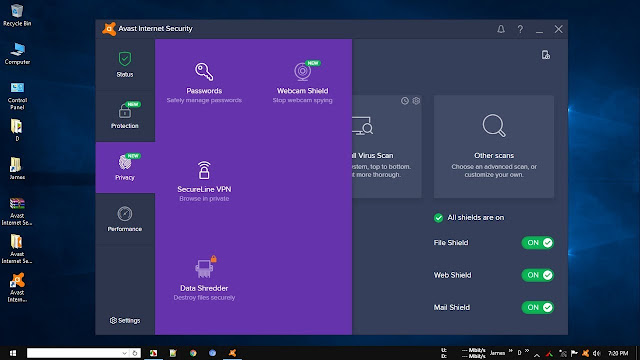Screen dimensions: 640x360
Task: Click the 'Stop webcam spying' text
Action: pos(302,100)
